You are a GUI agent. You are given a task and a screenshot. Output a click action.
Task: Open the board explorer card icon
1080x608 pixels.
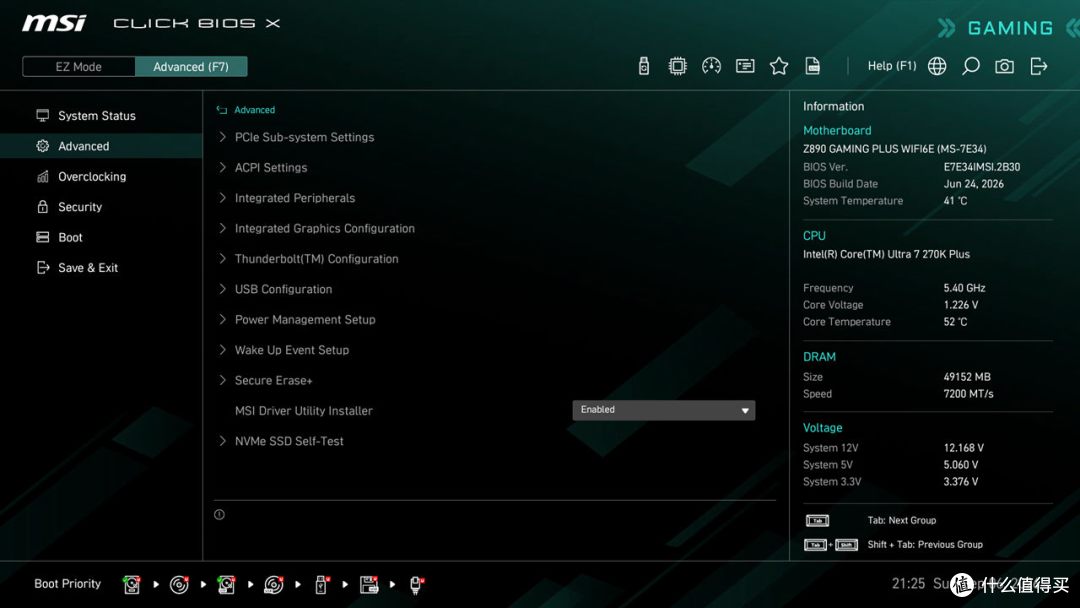pos(745,66)
